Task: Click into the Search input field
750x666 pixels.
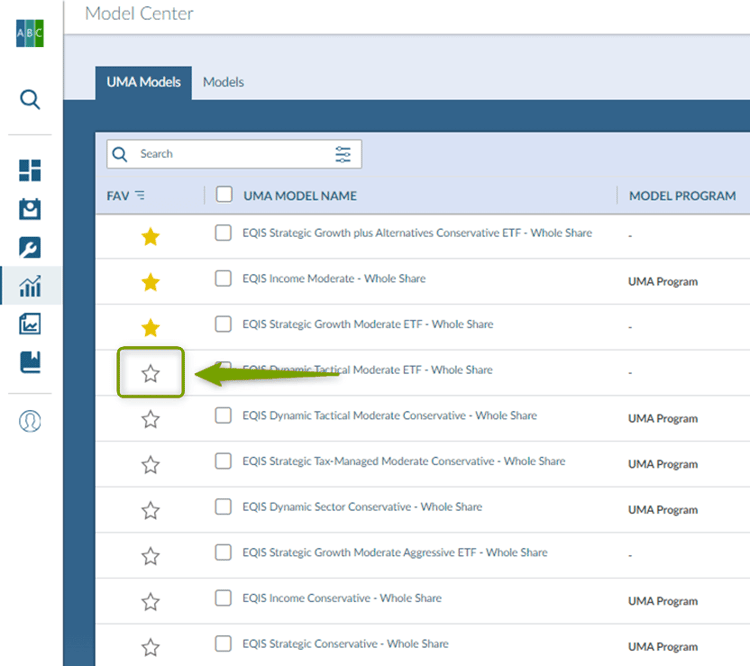Action: [230, 154]
